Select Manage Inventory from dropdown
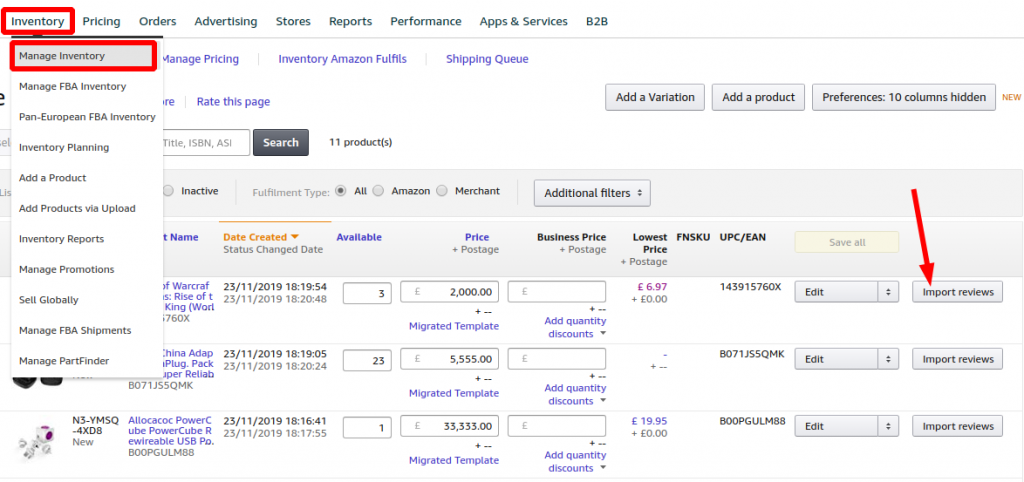The width and height of the screenshot is (1024, 482). click(x=84, y=56)
